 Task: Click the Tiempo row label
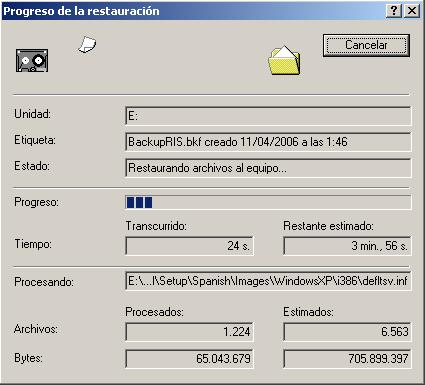coord(33,244)
